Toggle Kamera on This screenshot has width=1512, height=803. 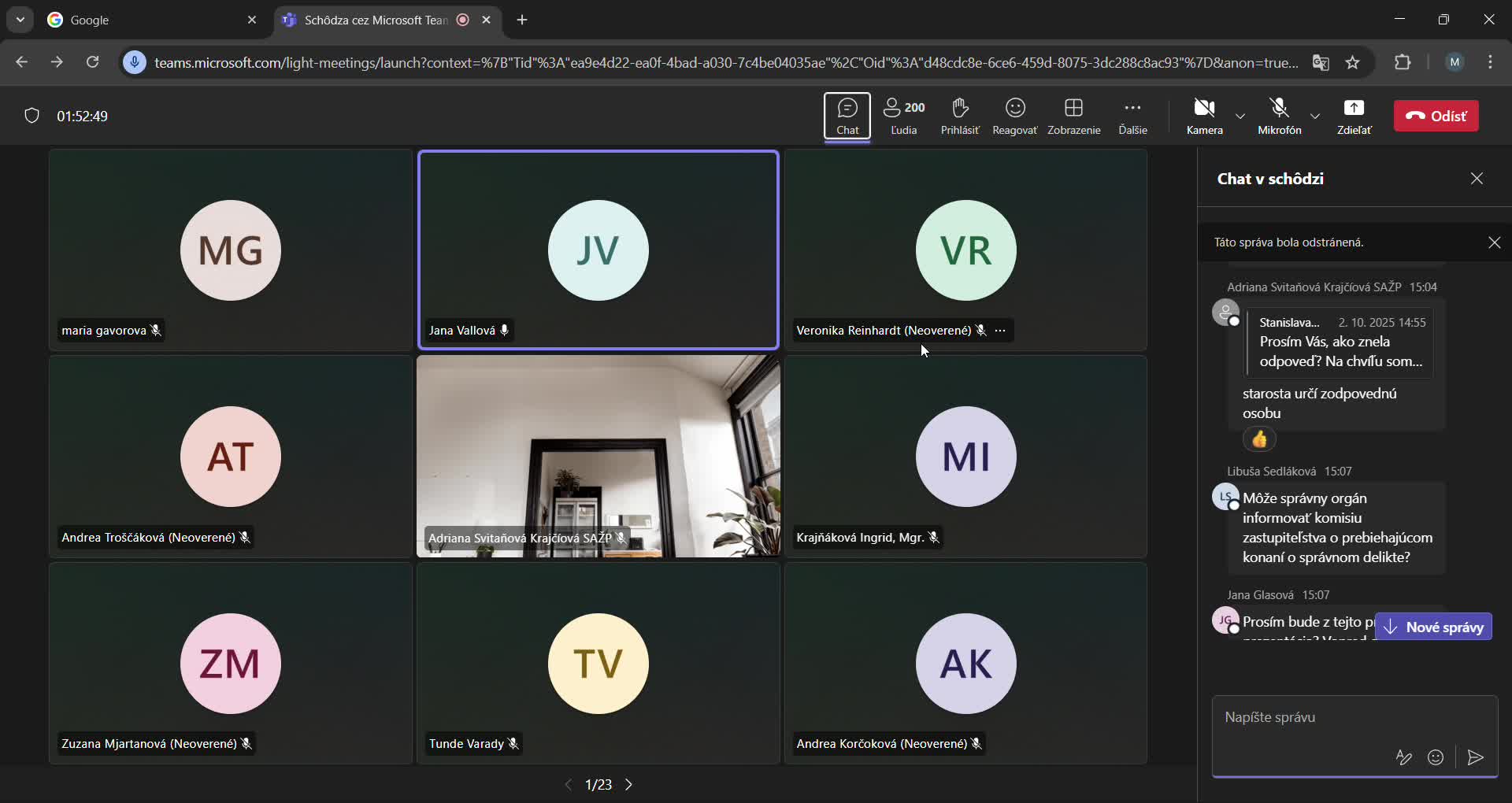pyautogui.click(x=1205, y=116)
